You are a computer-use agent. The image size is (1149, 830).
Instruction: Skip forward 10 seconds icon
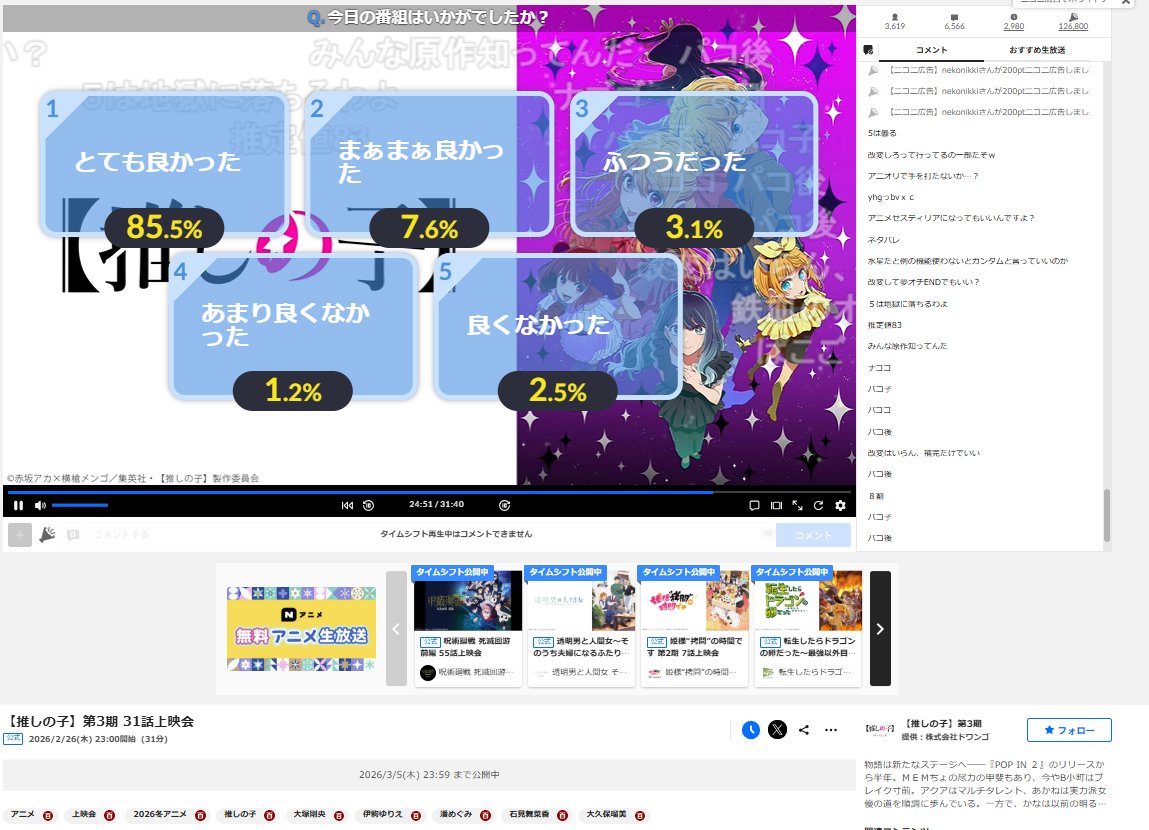(504, 505)
